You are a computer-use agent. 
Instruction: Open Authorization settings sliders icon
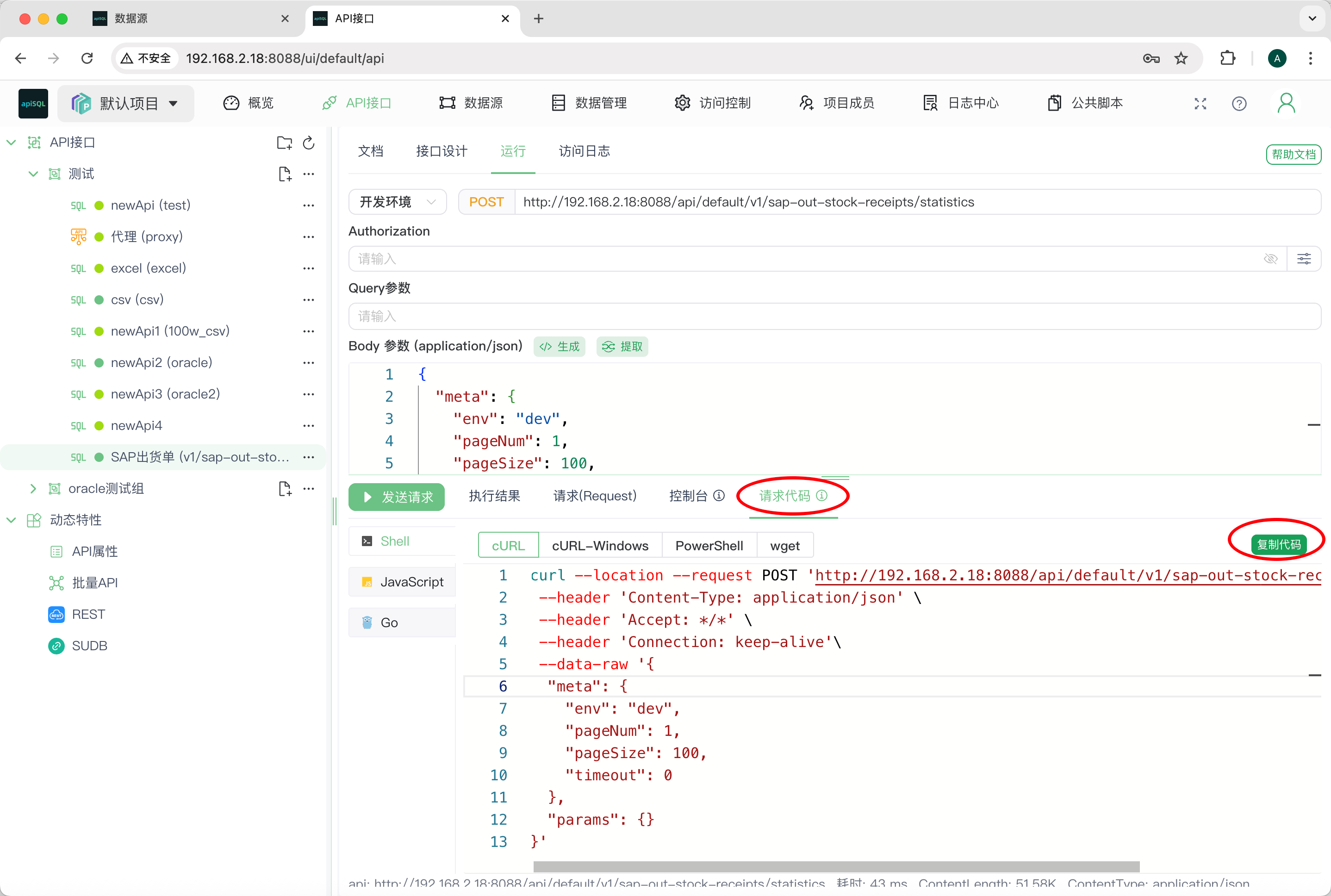1304,259
